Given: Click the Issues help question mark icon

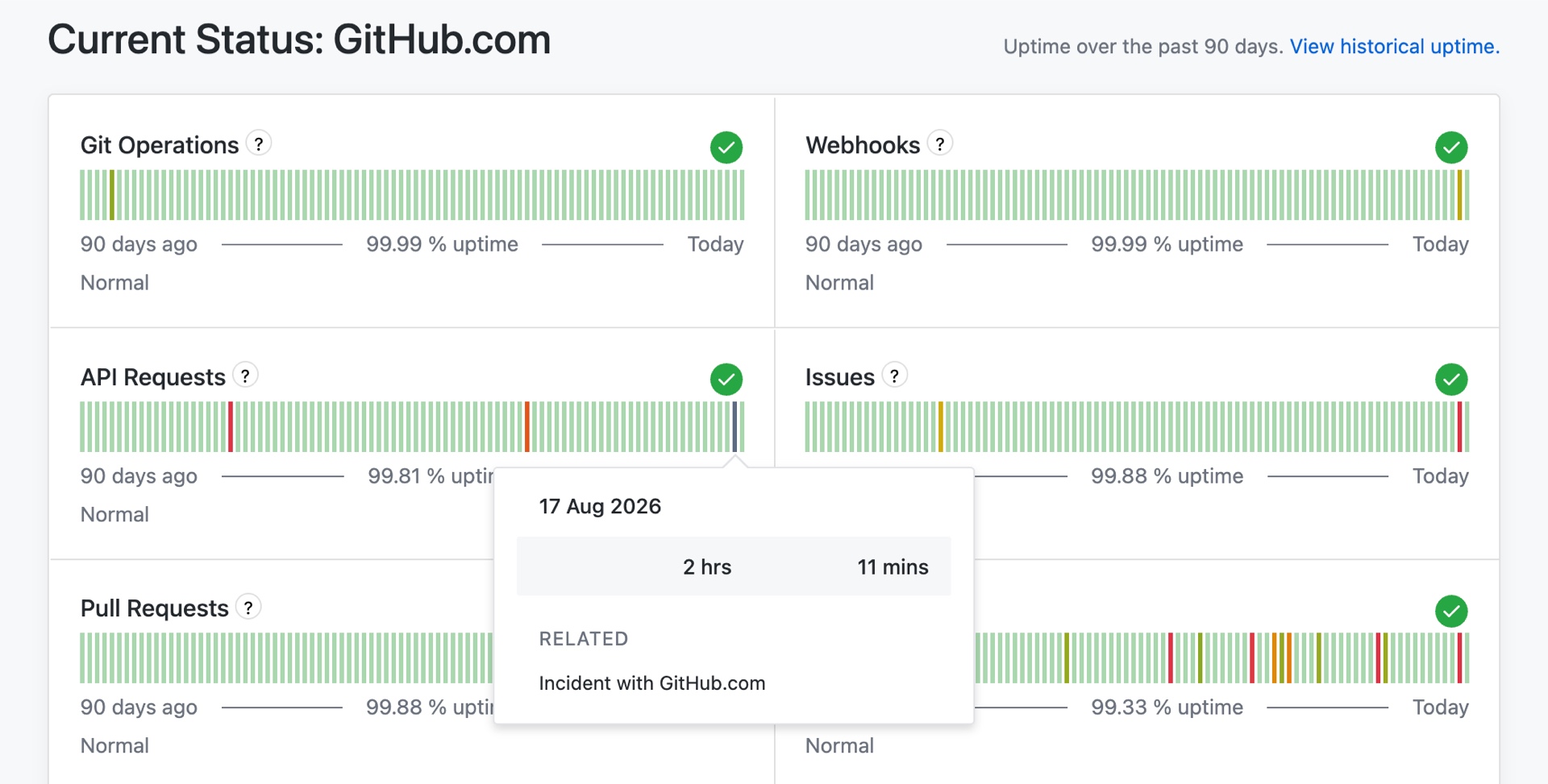Looking at the screenshot, I should pos(894,375).
